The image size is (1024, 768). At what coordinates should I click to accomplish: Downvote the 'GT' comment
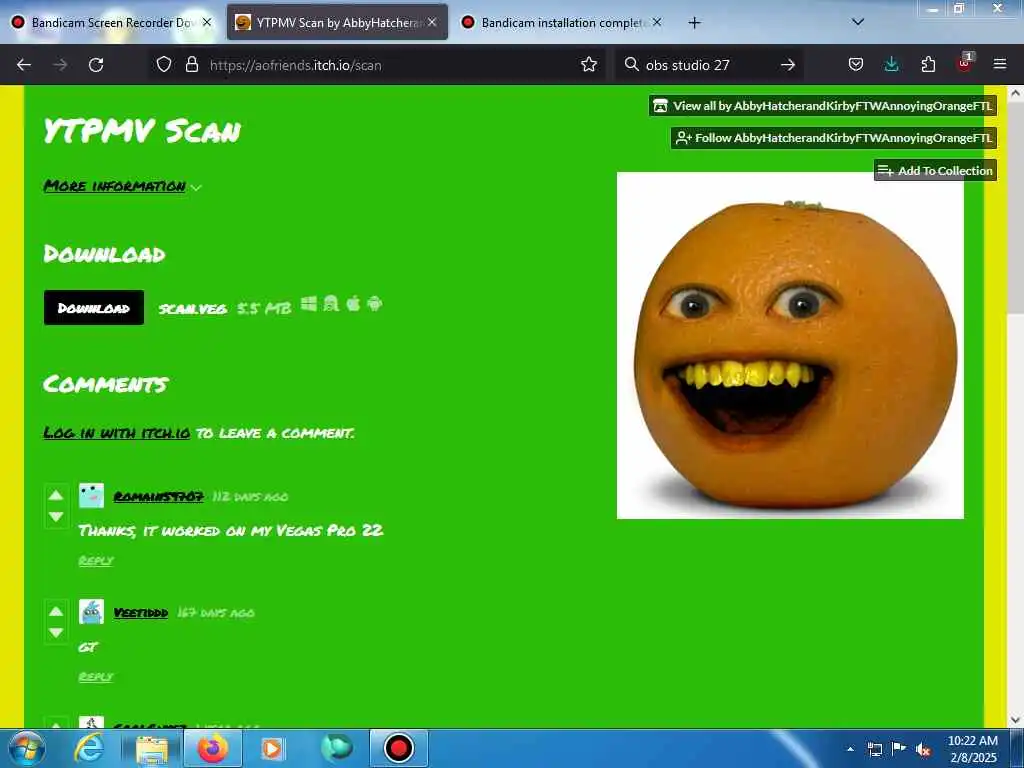coord(56,633)
